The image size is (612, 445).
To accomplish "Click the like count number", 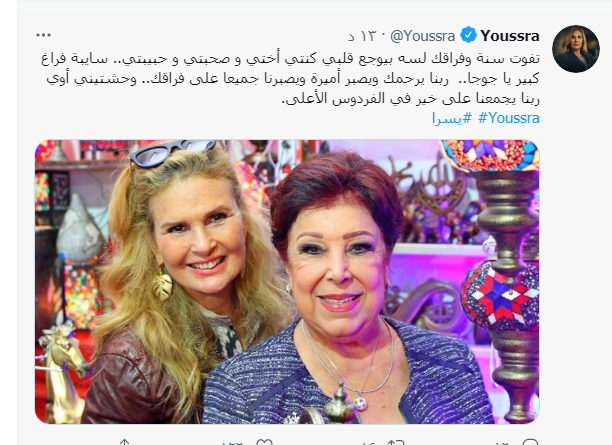I will coord(232,443).
